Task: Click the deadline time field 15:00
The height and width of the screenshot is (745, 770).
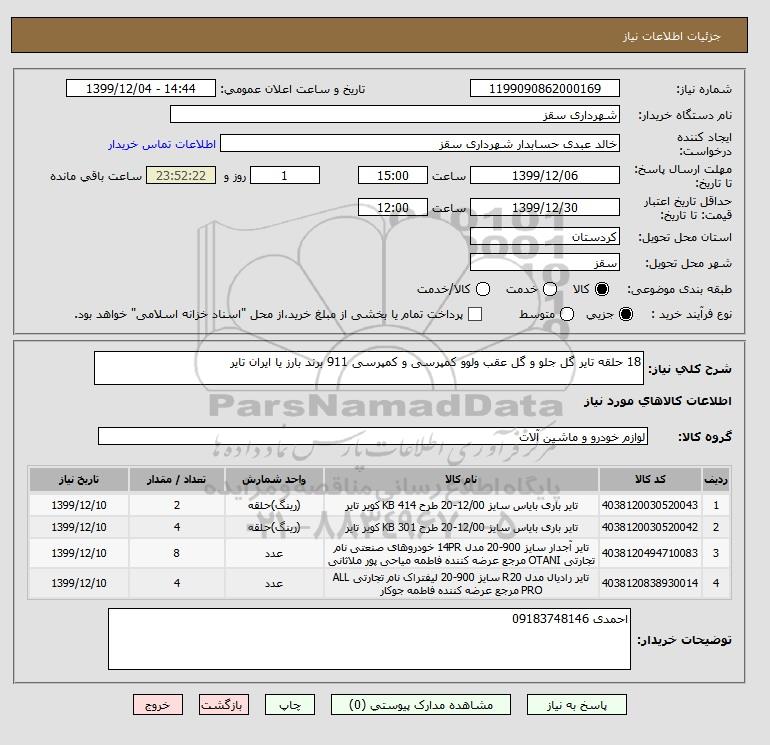Action: (x=392, y=175)
